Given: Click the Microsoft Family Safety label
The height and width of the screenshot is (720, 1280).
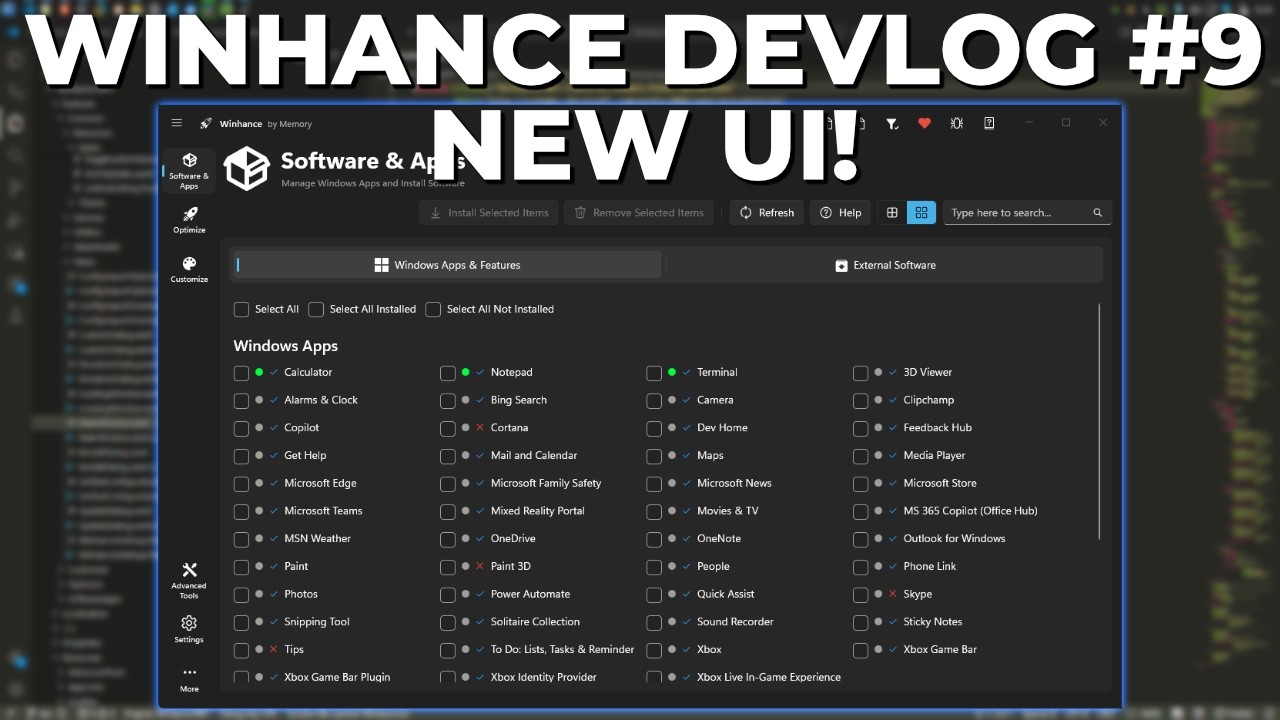Looking at the screenshot, I should (546, 483).
